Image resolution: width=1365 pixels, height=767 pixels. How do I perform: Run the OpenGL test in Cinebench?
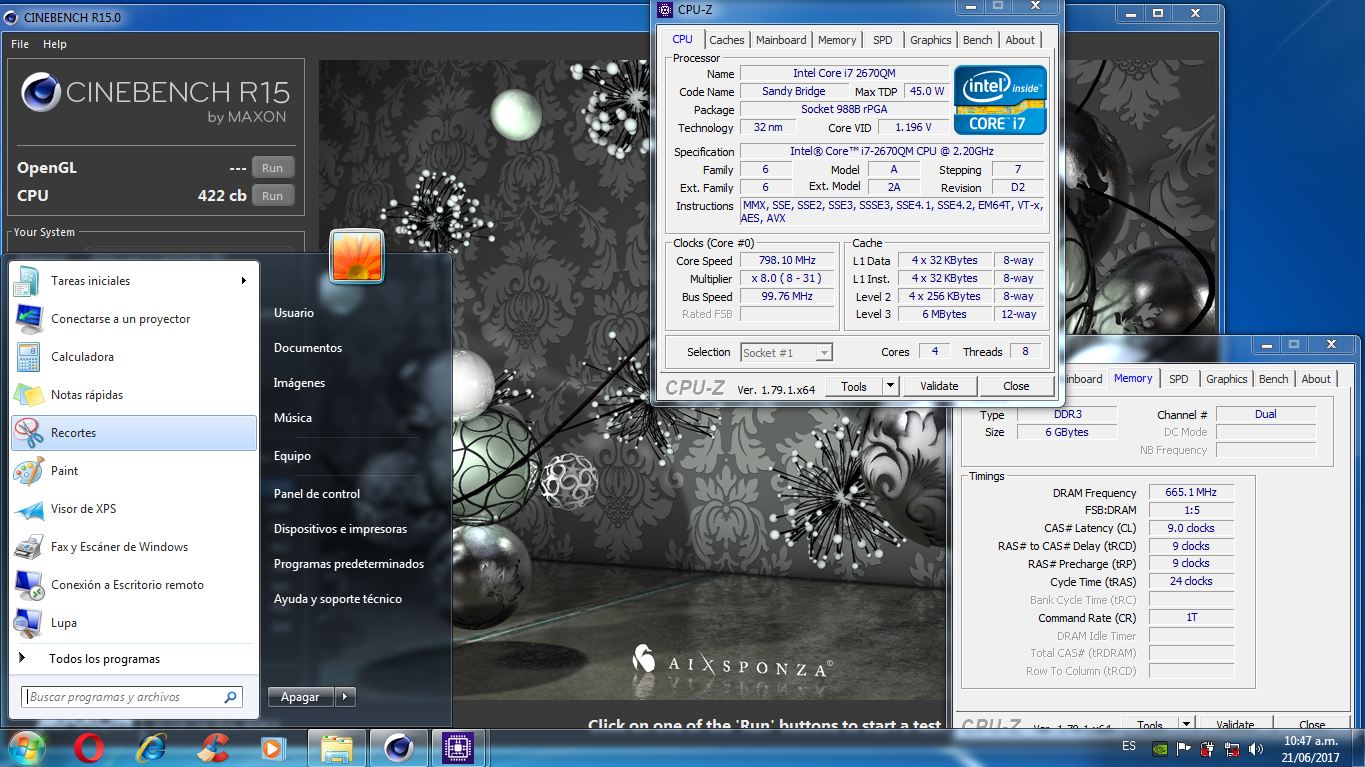pyautogui.click(x=272, y=168)
